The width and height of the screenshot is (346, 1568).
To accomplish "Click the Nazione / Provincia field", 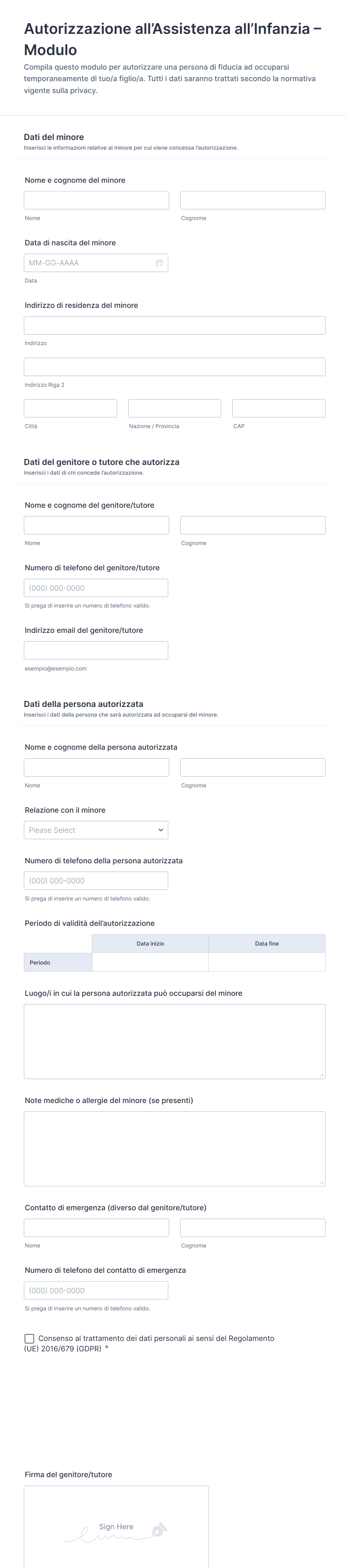I will tap(174, 408).
